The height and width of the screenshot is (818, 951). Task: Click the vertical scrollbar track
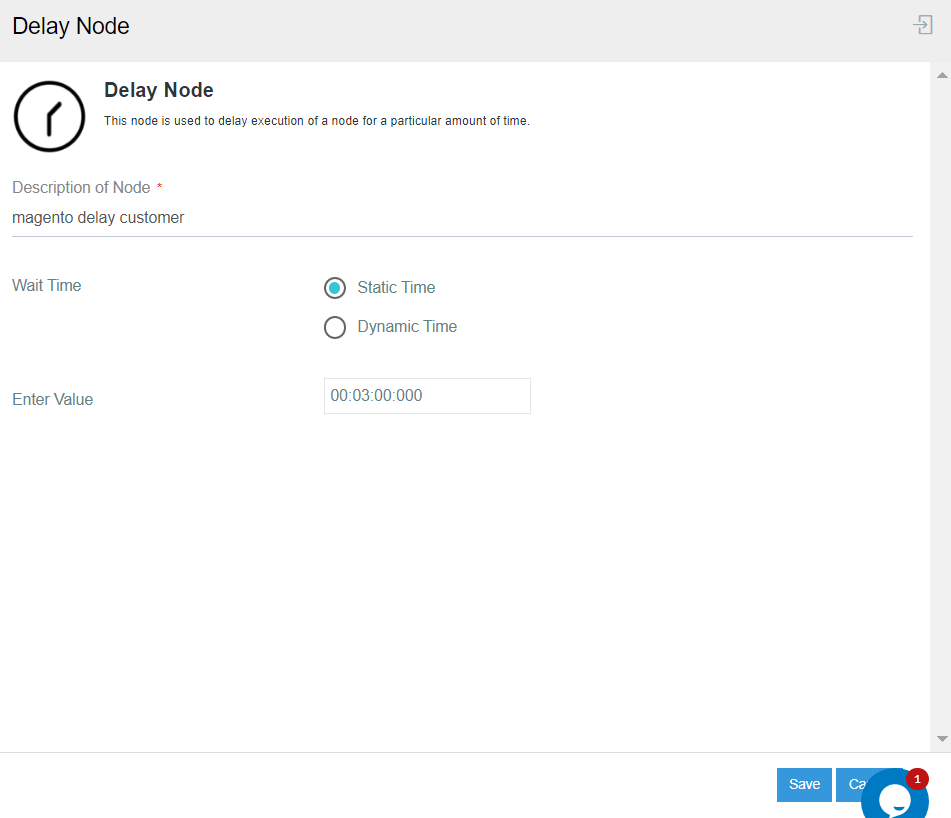click(x=941, y=400)
